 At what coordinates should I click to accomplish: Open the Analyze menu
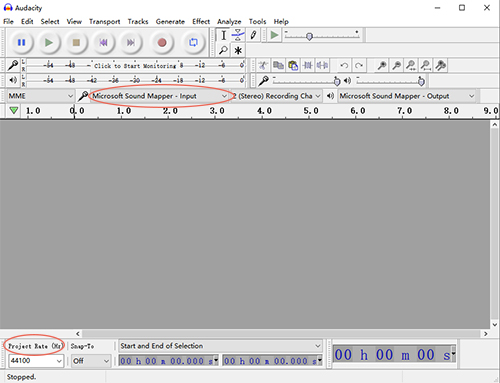(x=229, y=22)
